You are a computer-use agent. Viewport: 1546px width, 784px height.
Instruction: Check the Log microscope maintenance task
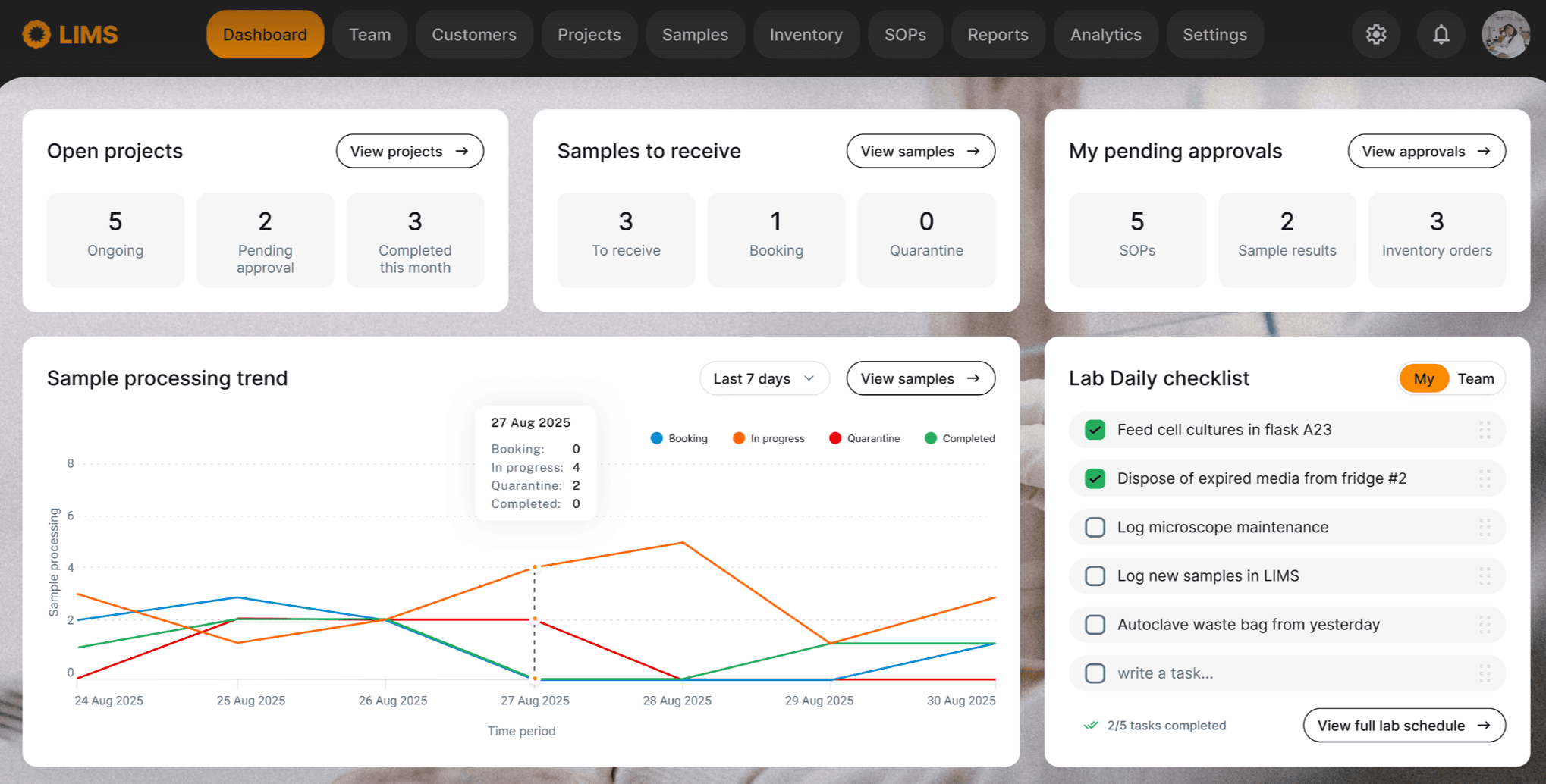[1095, 527]
